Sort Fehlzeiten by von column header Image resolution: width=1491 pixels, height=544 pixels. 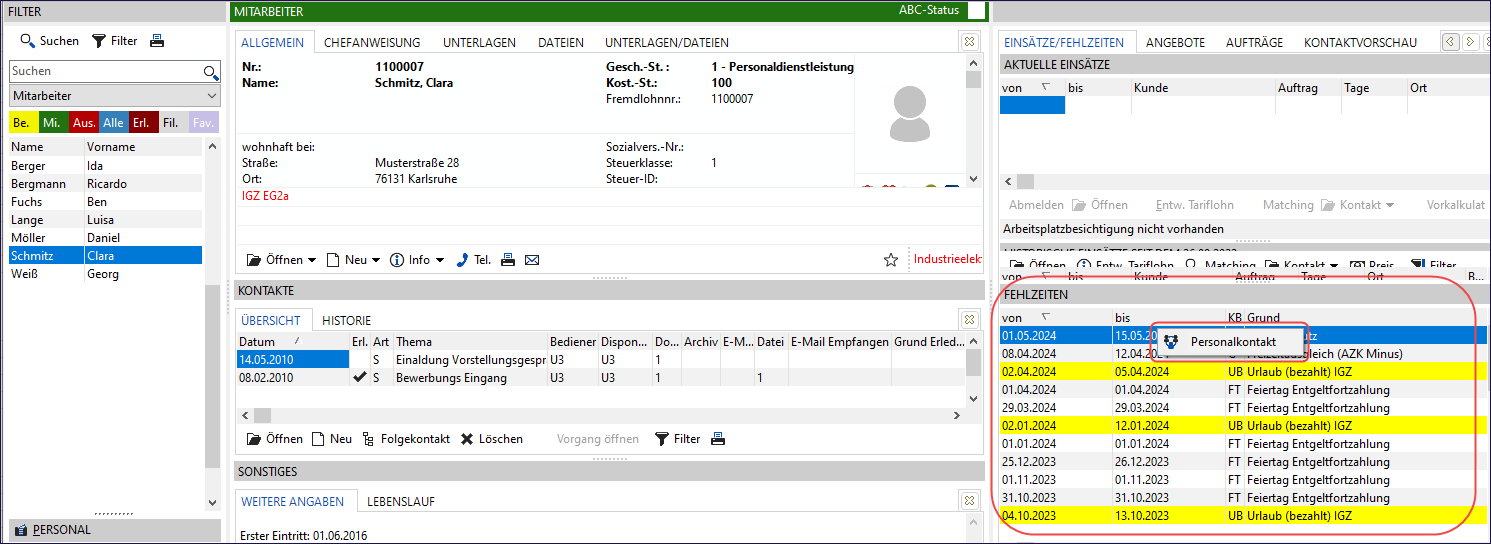(1056, 318)
